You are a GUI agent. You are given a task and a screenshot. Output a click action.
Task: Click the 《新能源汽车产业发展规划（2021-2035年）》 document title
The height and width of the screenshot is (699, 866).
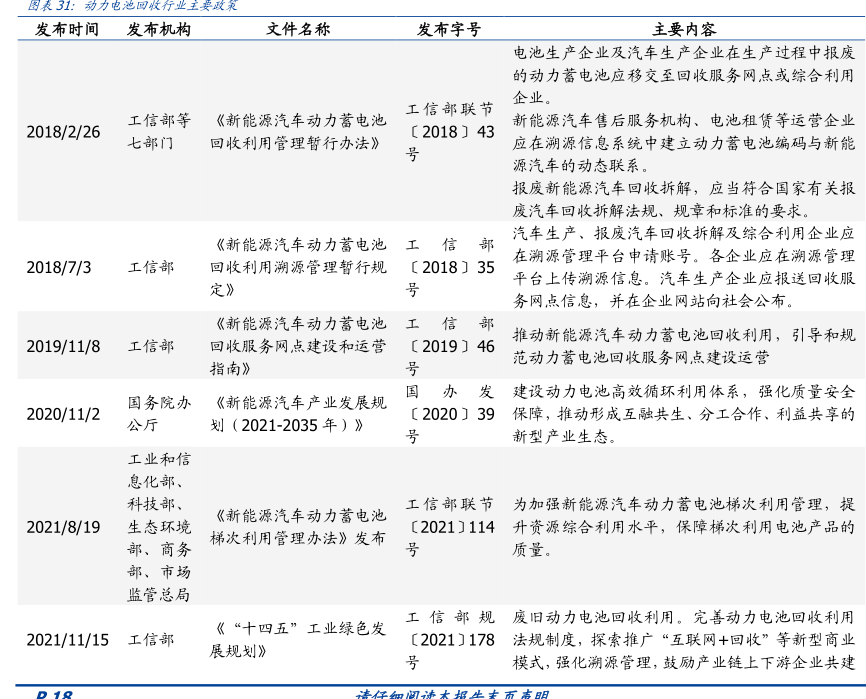click(297, 414)
